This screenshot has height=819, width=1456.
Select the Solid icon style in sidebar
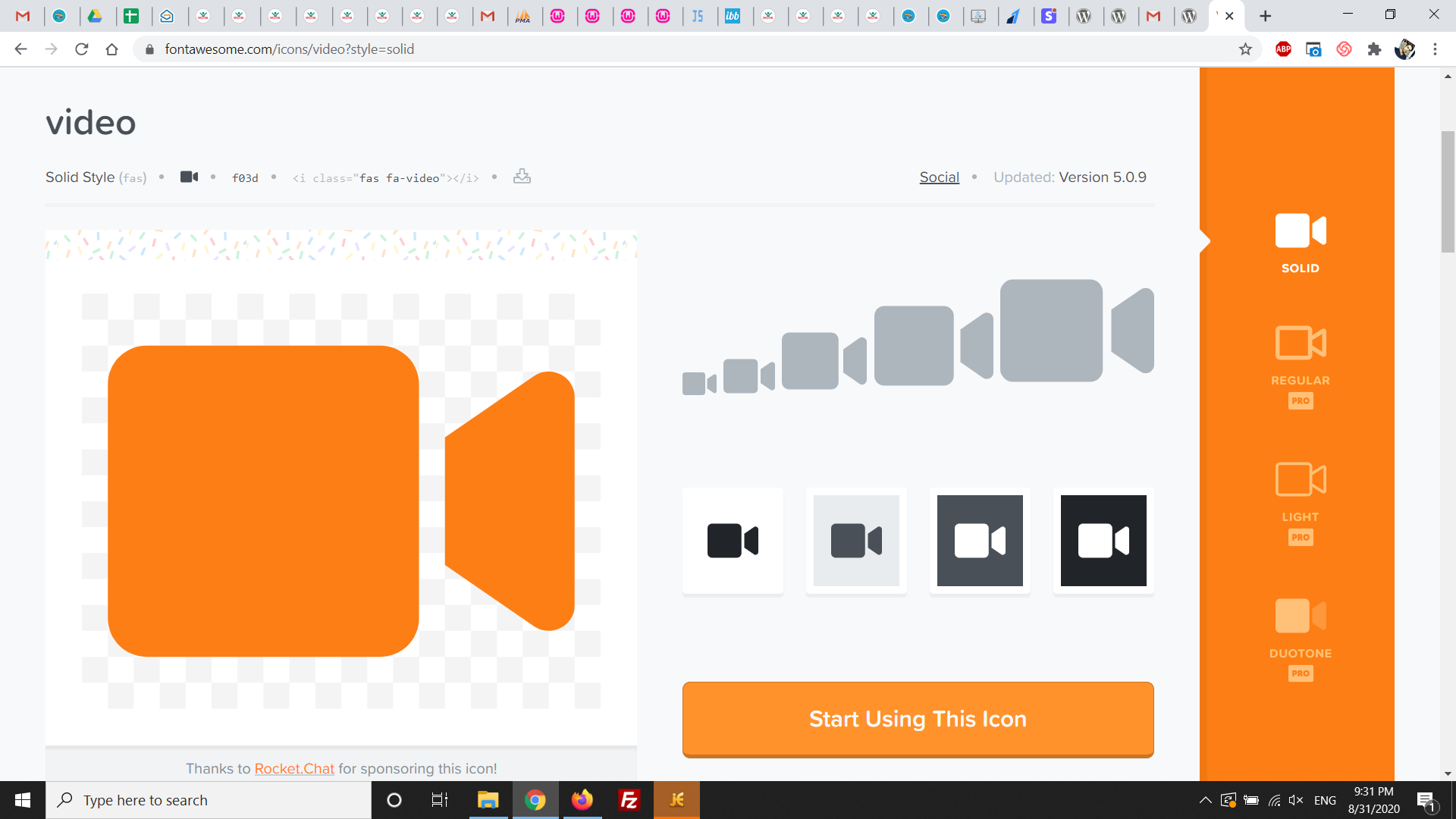click(x=1300, y=243)
